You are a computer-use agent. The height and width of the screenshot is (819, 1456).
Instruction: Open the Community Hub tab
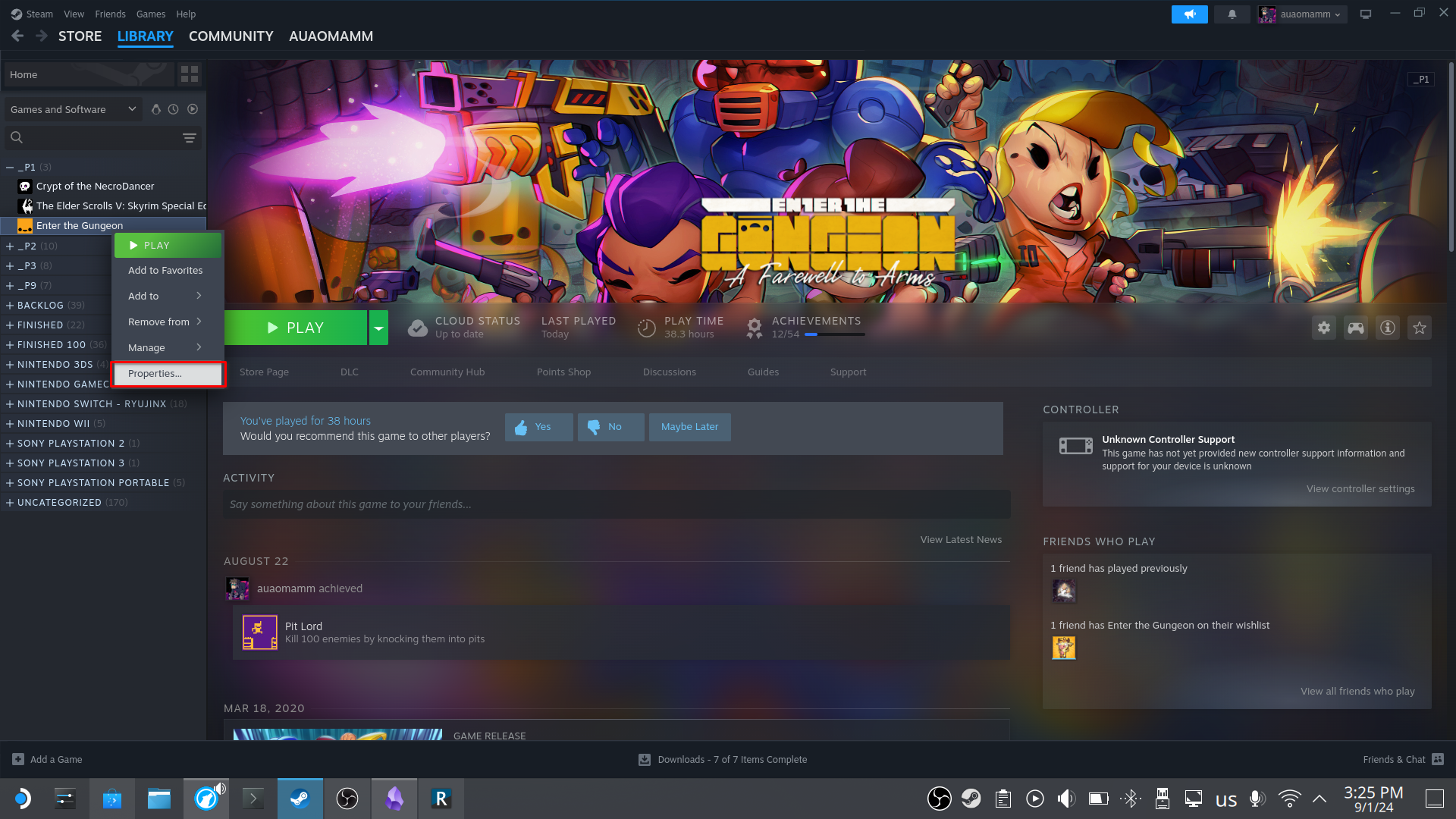(x=447, y=372)
